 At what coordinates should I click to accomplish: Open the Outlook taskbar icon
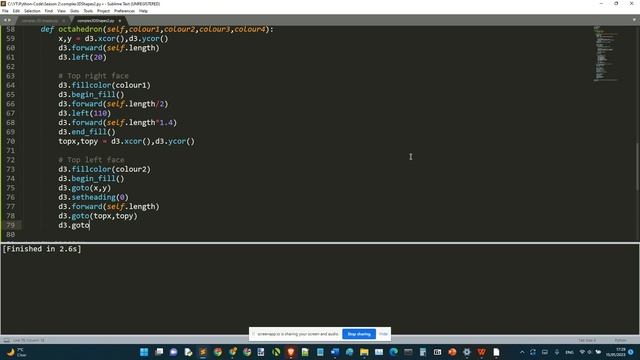pyautogui.click(x=335, y=352)
